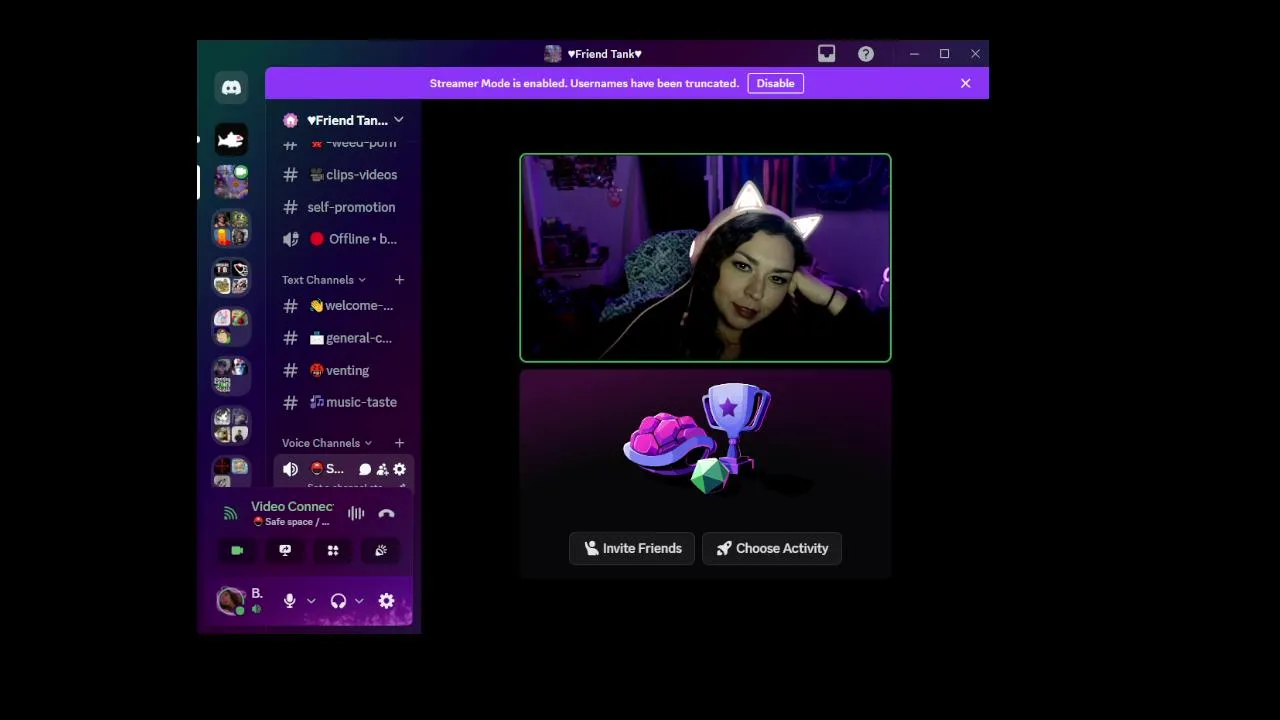Open the Help question mark icon
This screenshot has height=720, width=1280.
pos(866,54)
